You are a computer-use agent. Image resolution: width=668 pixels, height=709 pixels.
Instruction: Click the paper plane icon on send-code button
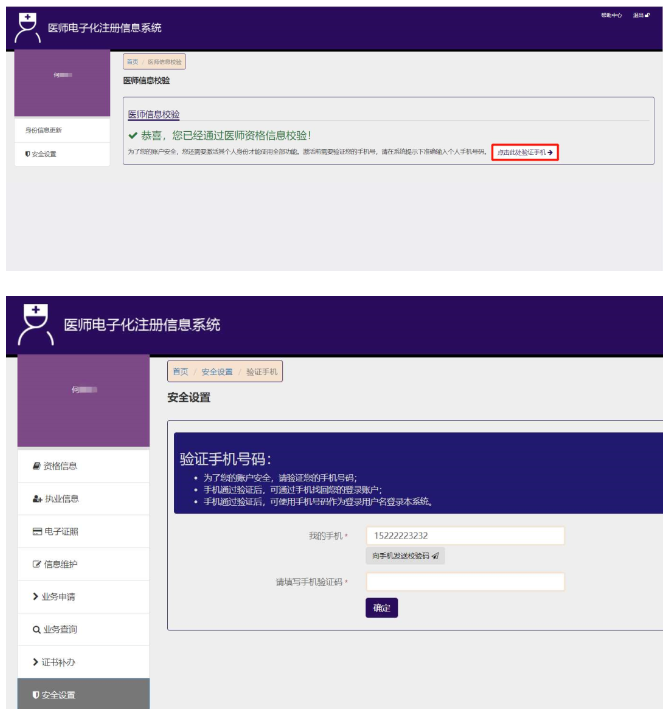[435, 555]
